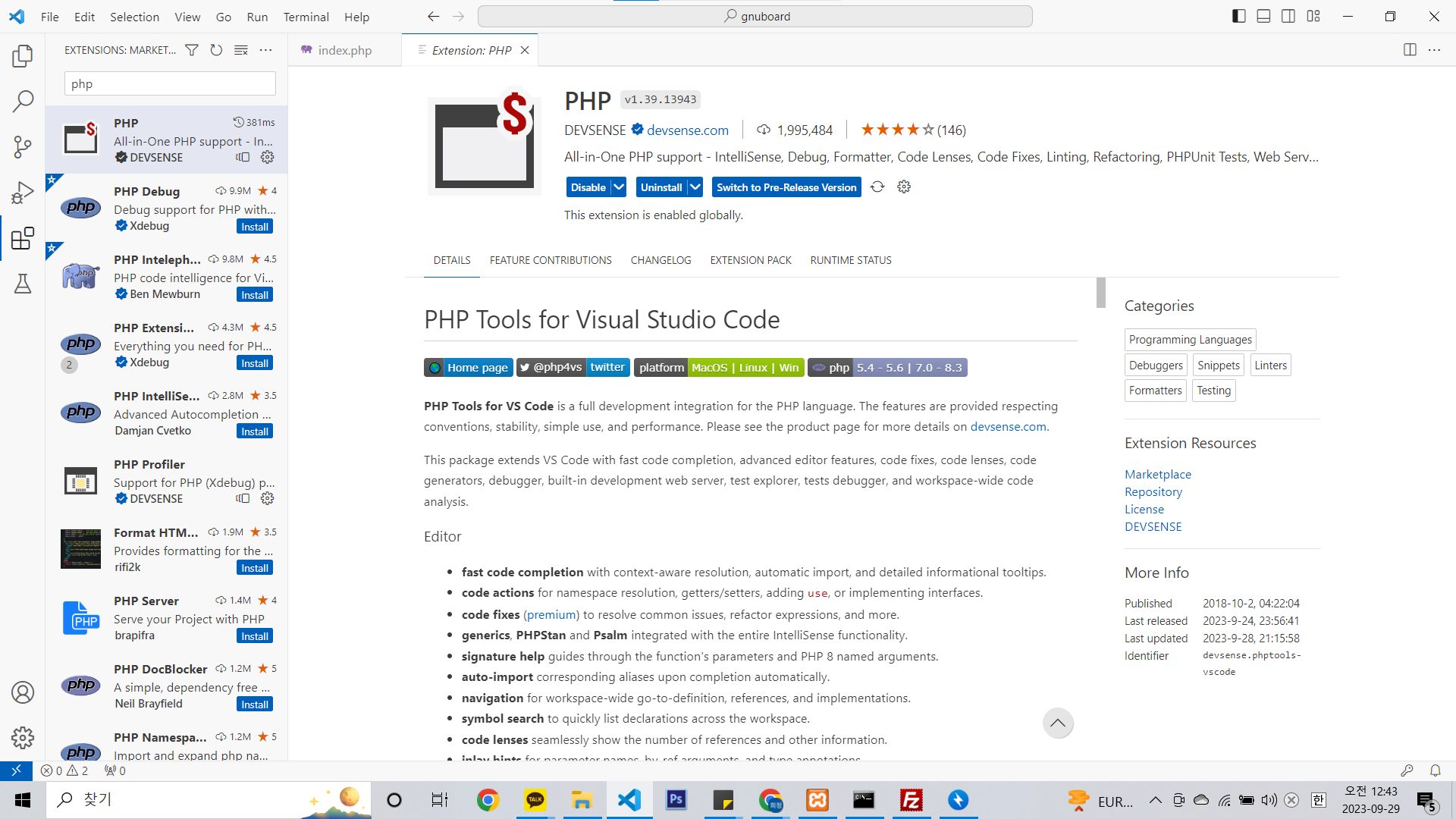Open the Accounts menu icon

coord(23,692)
